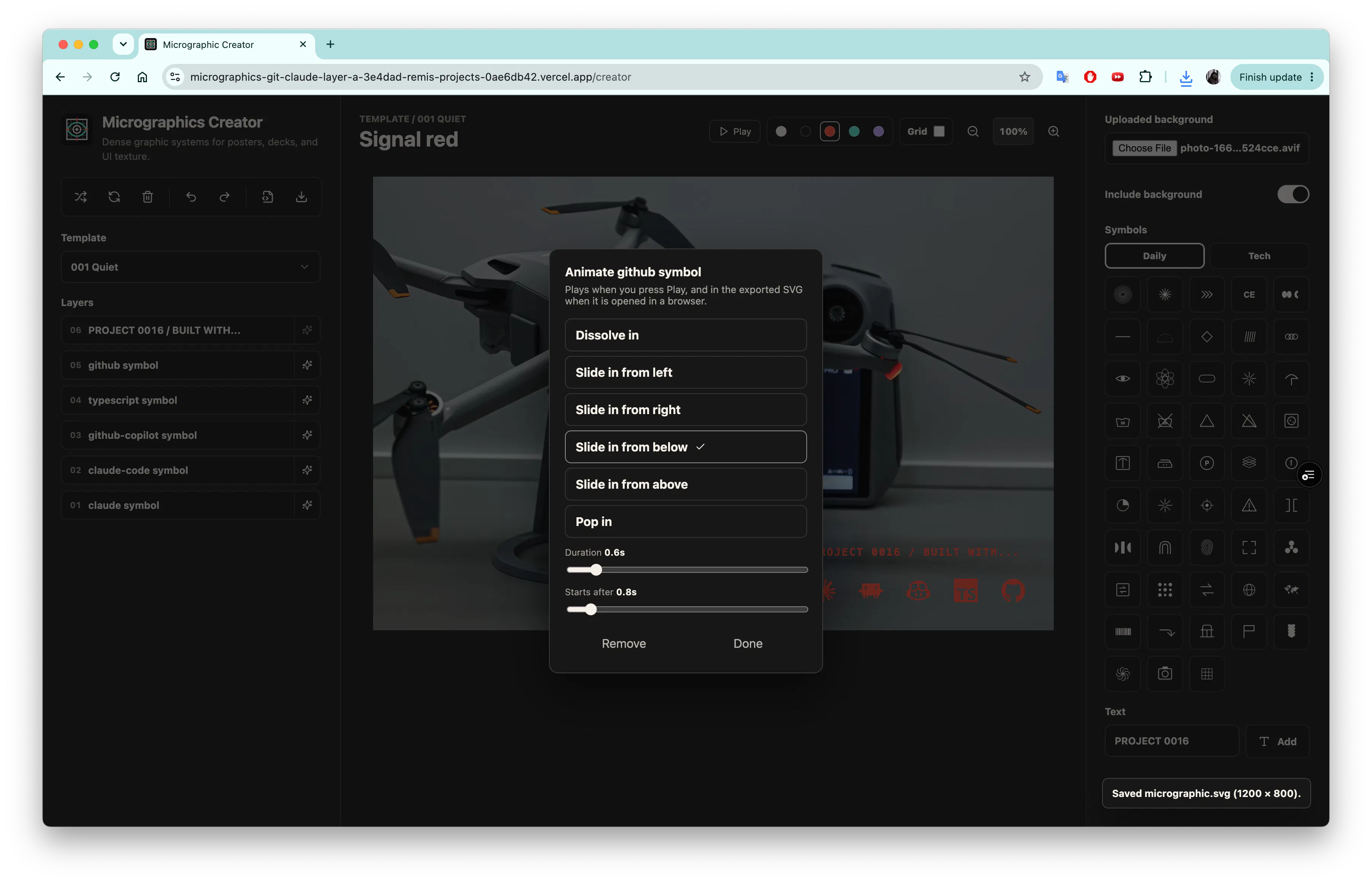Select Dissolve in animation option
This screenshot has width=1372, height=883.
(686, 335)
